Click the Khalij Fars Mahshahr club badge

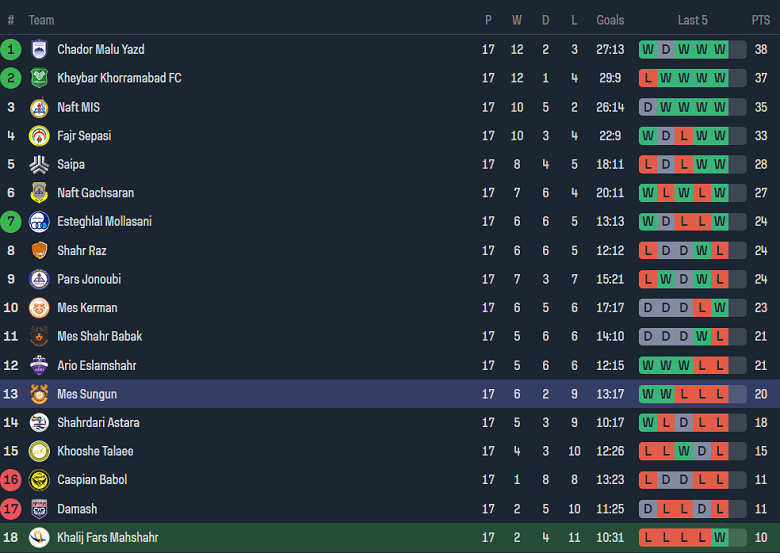point(39,538)
